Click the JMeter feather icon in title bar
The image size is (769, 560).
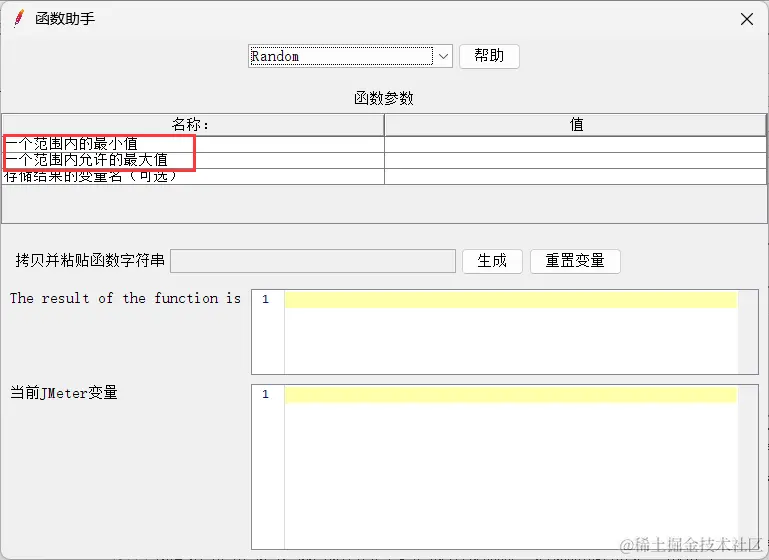(19, 19)
